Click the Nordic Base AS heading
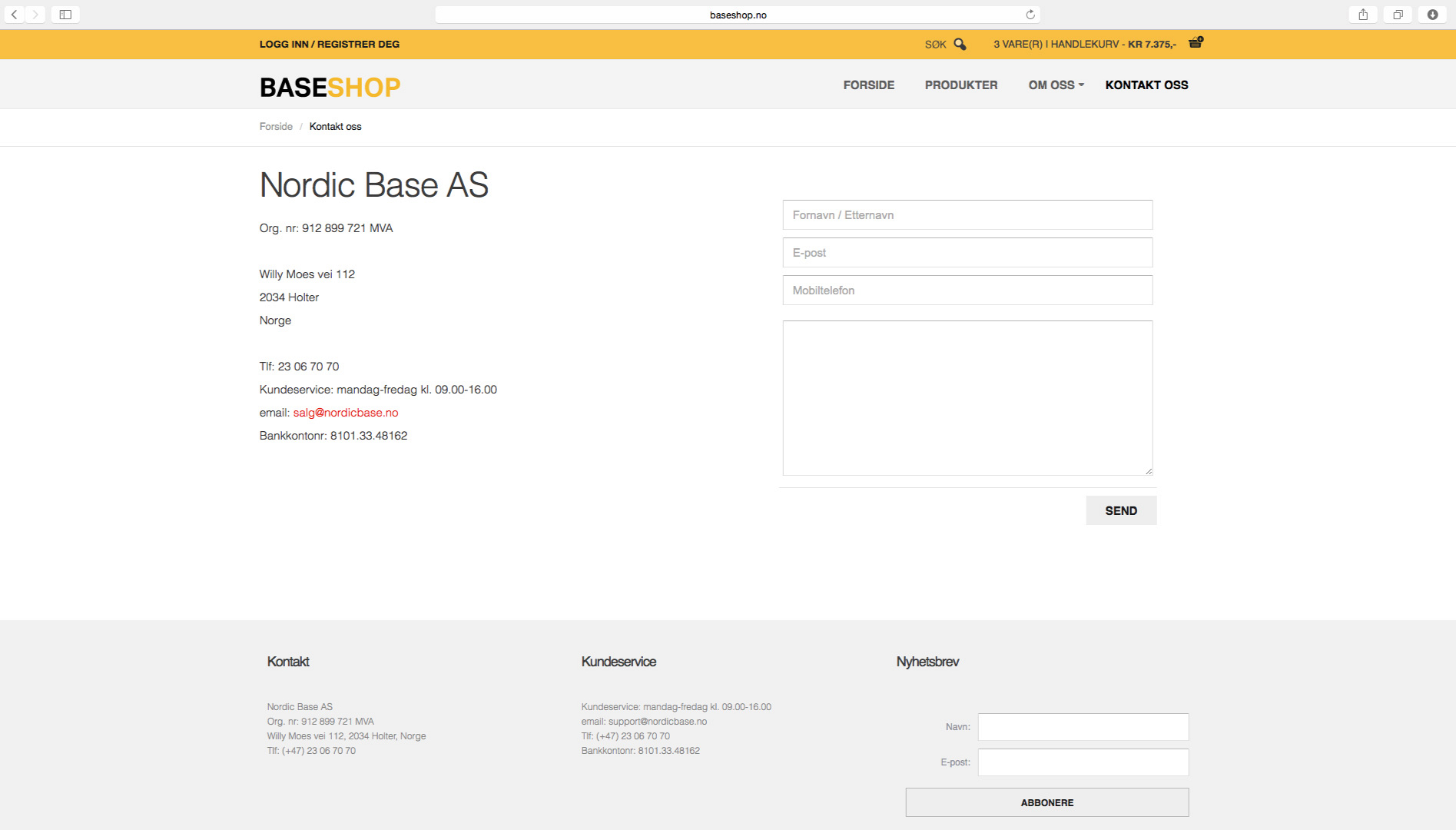Screen dimensions: 1456x830 tap(374, 185)
